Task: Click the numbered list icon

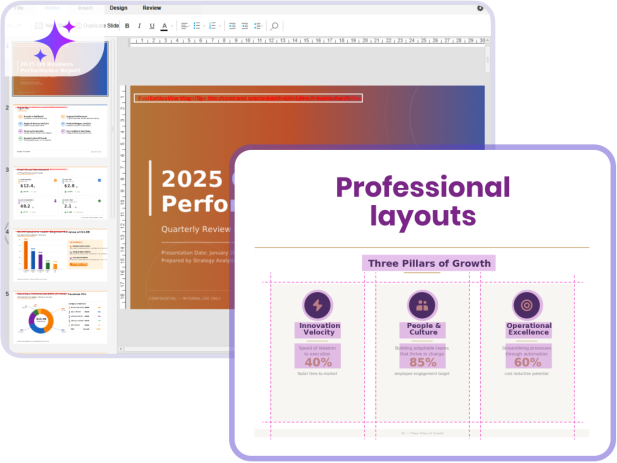Action: (x=212, y=26)
